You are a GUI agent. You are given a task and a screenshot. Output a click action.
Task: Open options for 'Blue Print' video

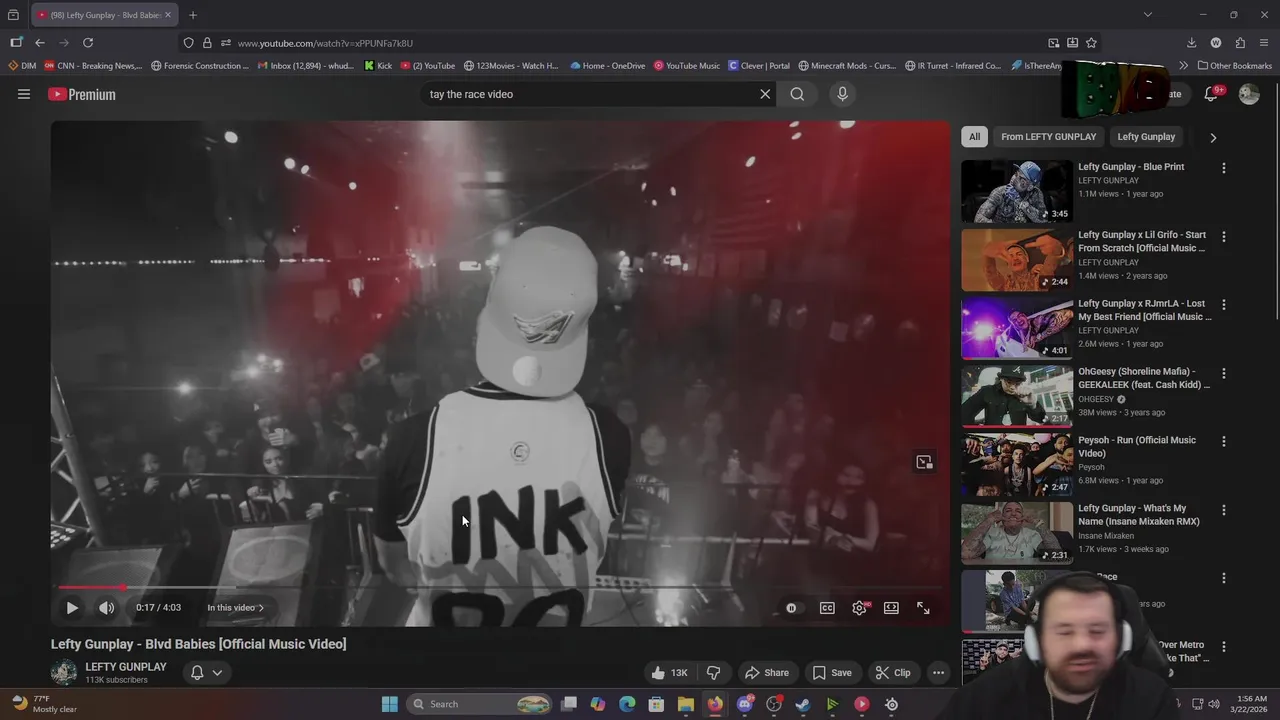(1223, 168)
